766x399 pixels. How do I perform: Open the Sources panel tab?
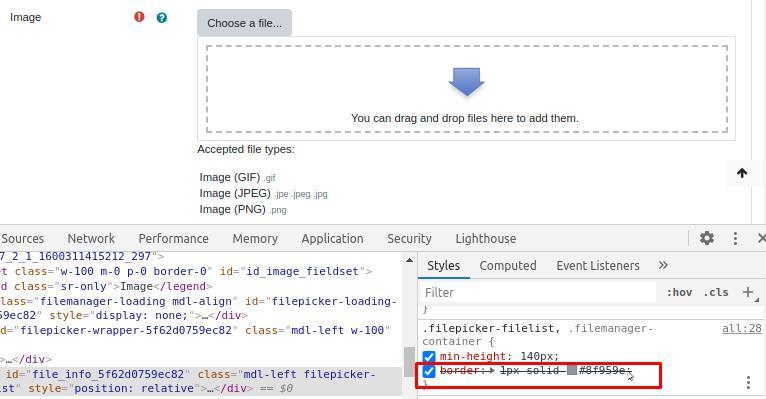tap(22, 238)
